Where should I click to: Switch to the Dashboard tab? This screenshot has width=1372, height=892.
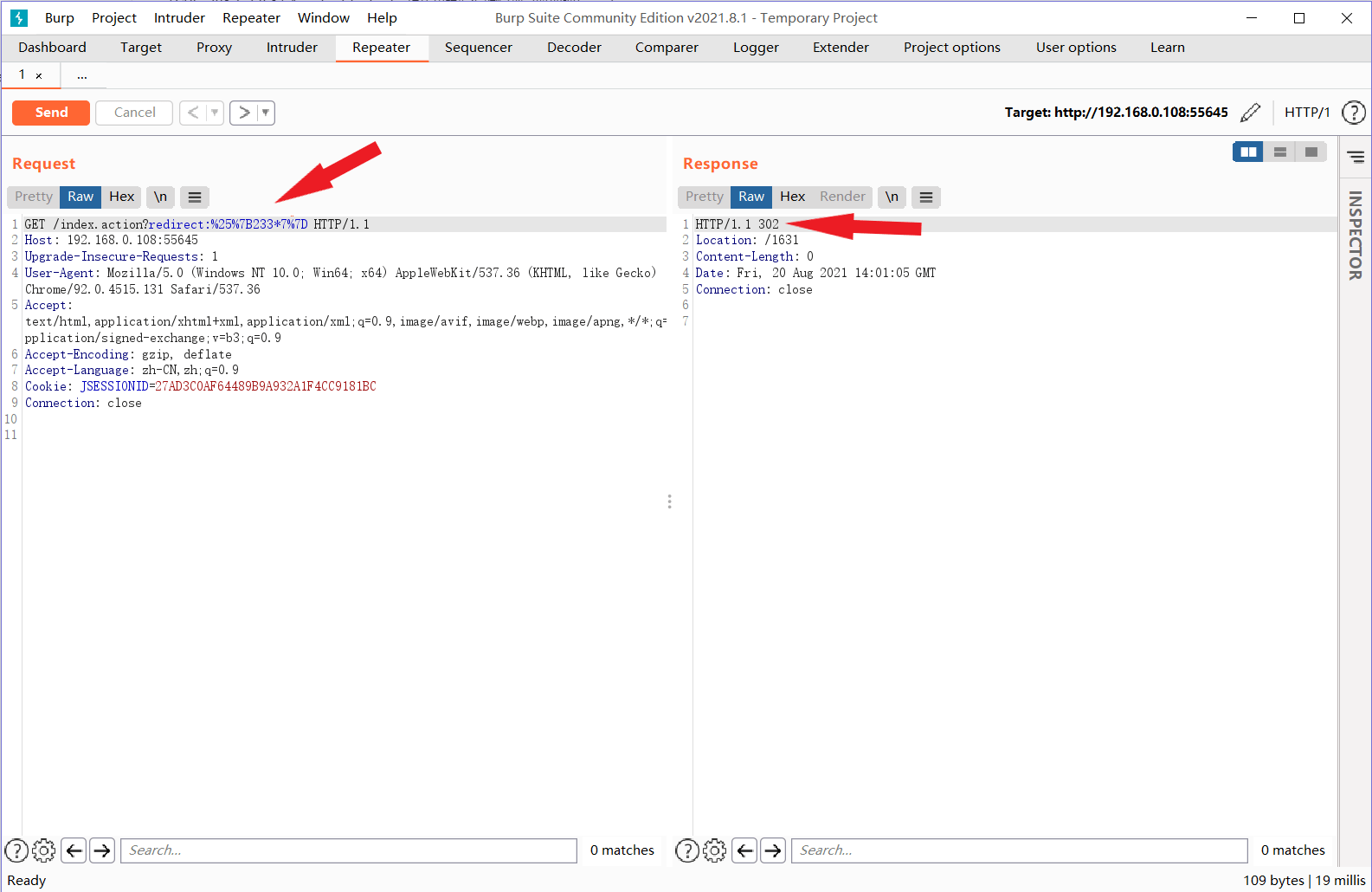click(x=52, y=48)
